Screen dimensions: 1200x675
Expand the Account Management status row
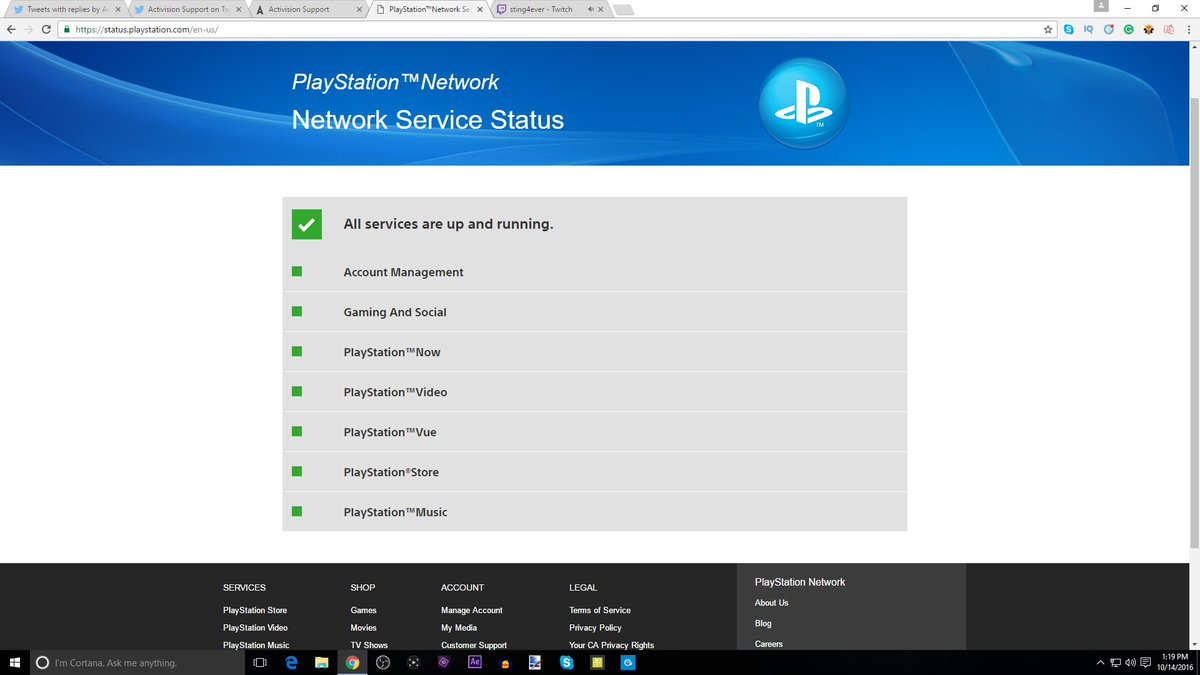[x=594, y=272]
